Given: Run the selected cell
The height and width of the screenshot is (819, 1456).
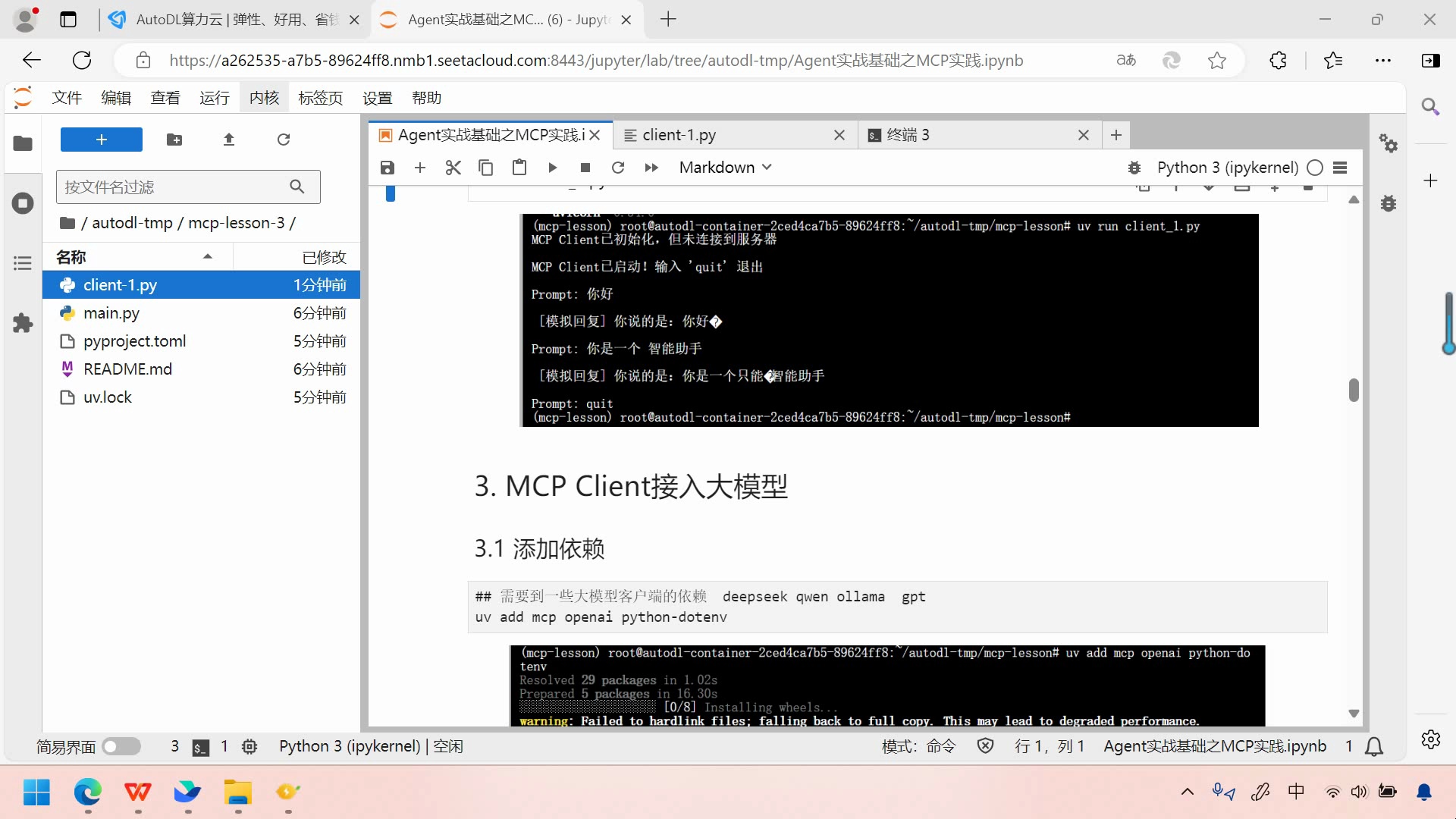Looking at the screenshot, I should coord(552,168).
